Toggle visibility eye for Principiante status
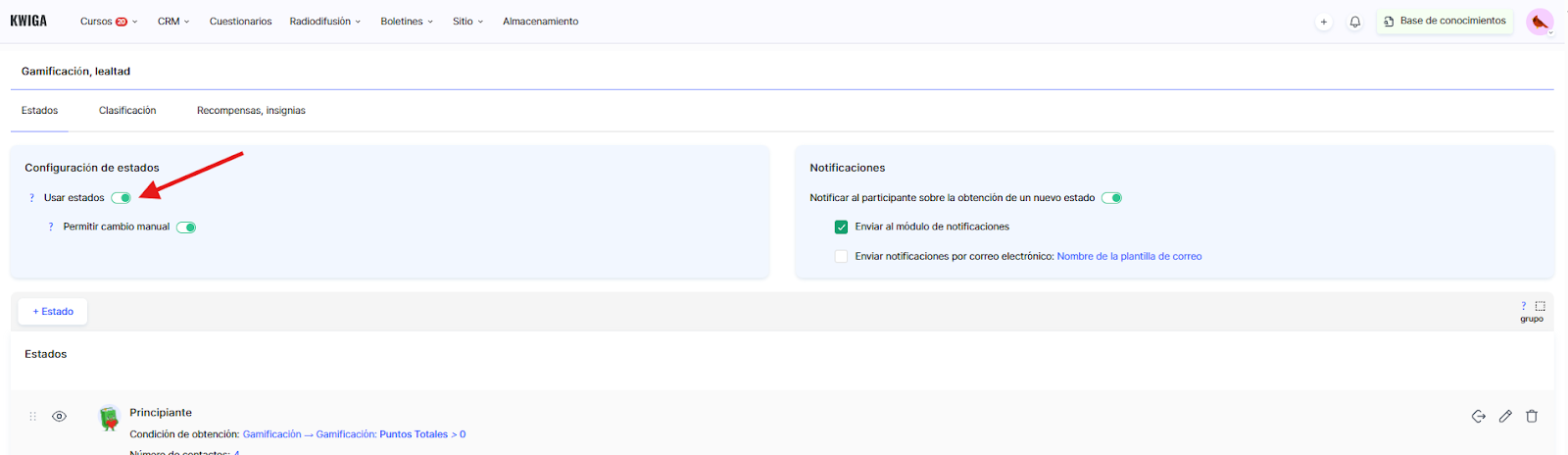The width and height of the screenshot is (1568, 455). click(x=60, y=417)
